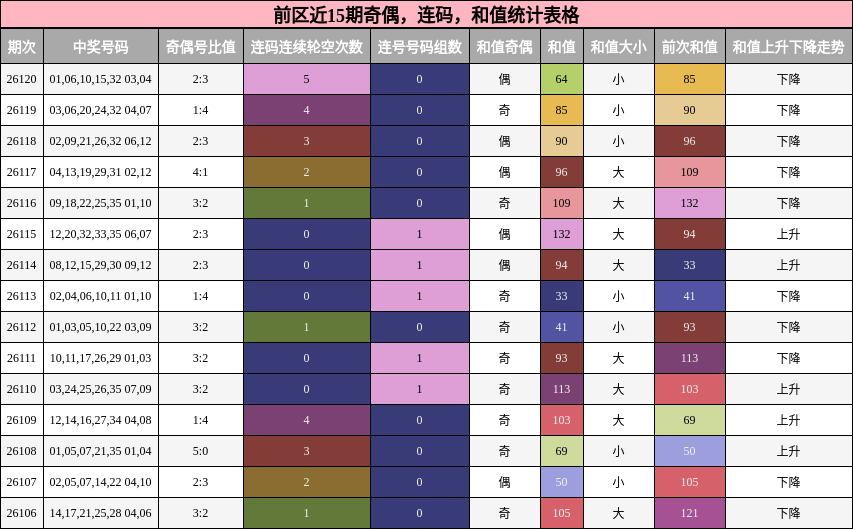Image resolution: width=853 pixels, height=529 pixels.
Task: Click the green 和值 cell showing 64
Action: 562,79
